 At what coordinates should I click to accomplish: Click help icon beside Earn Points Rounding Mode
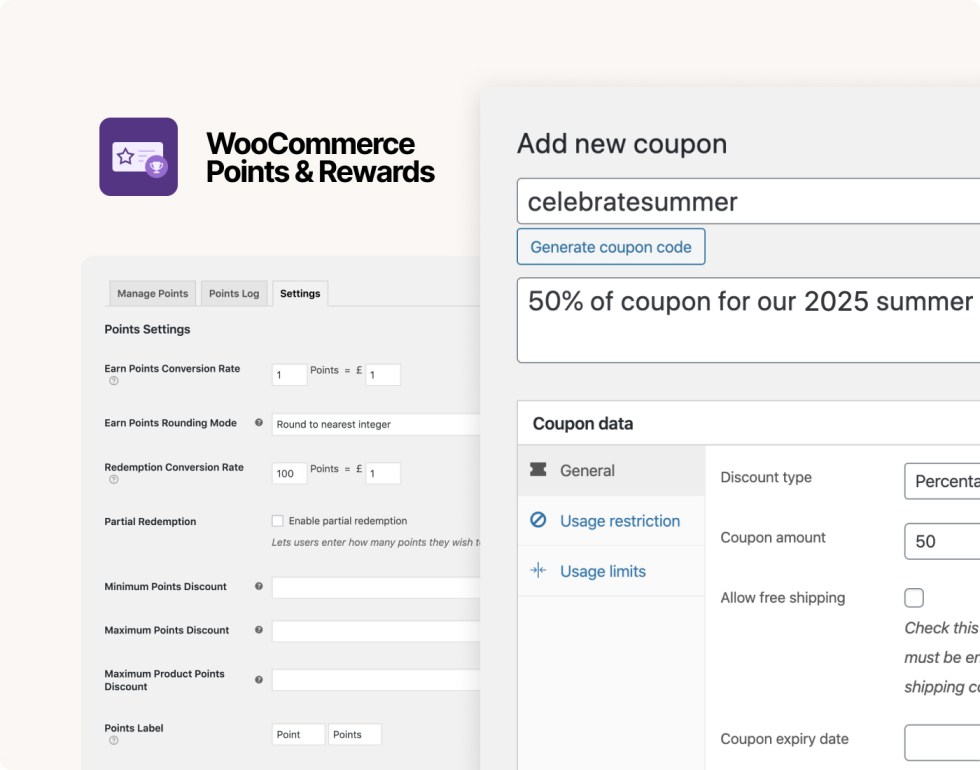259,423
